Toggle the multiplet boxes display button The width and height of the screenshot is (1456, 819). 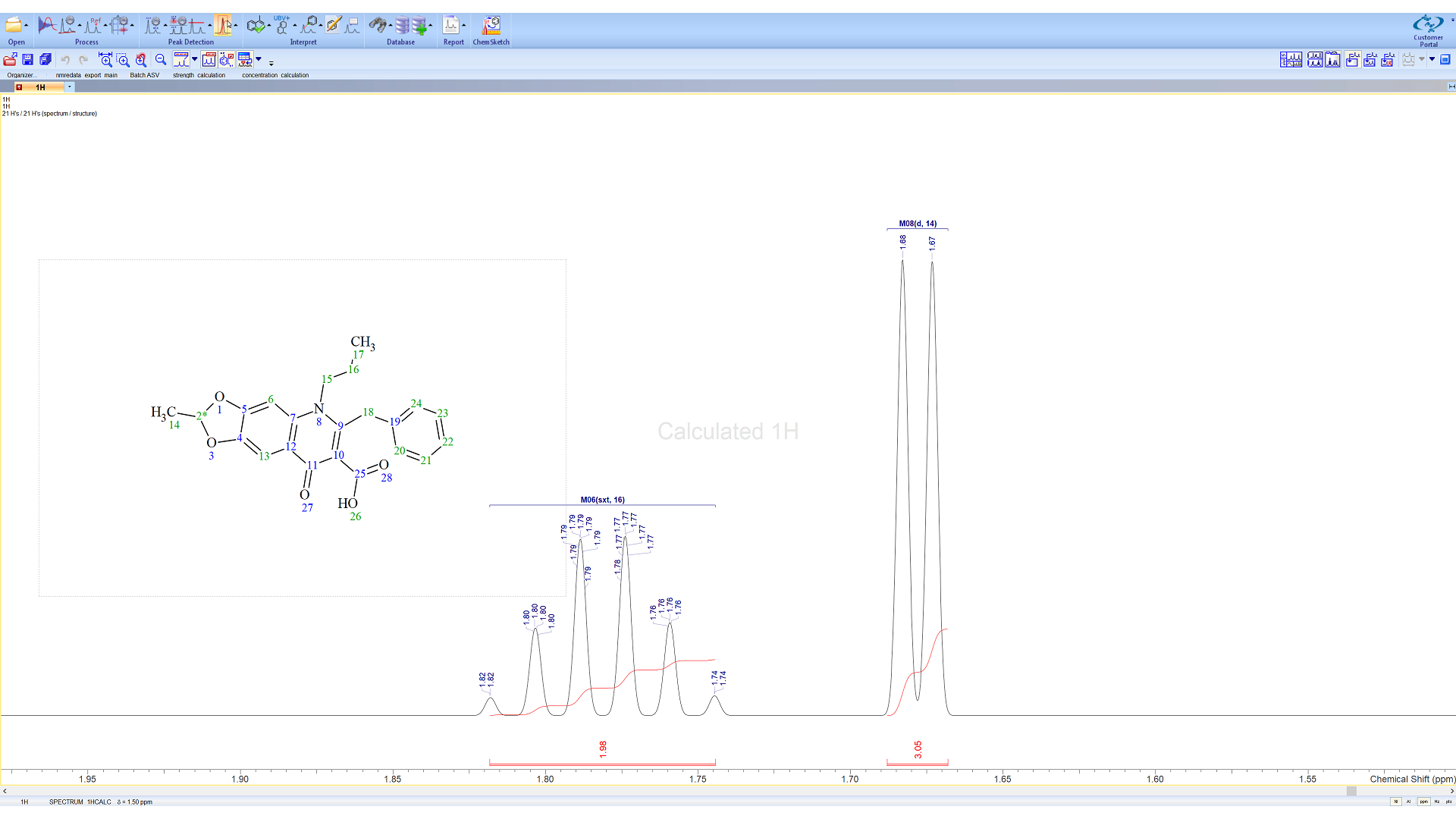(209, 60)
